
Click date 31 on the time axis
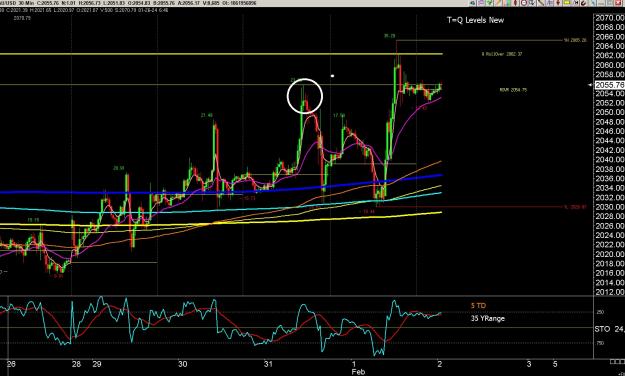(268, 364)
